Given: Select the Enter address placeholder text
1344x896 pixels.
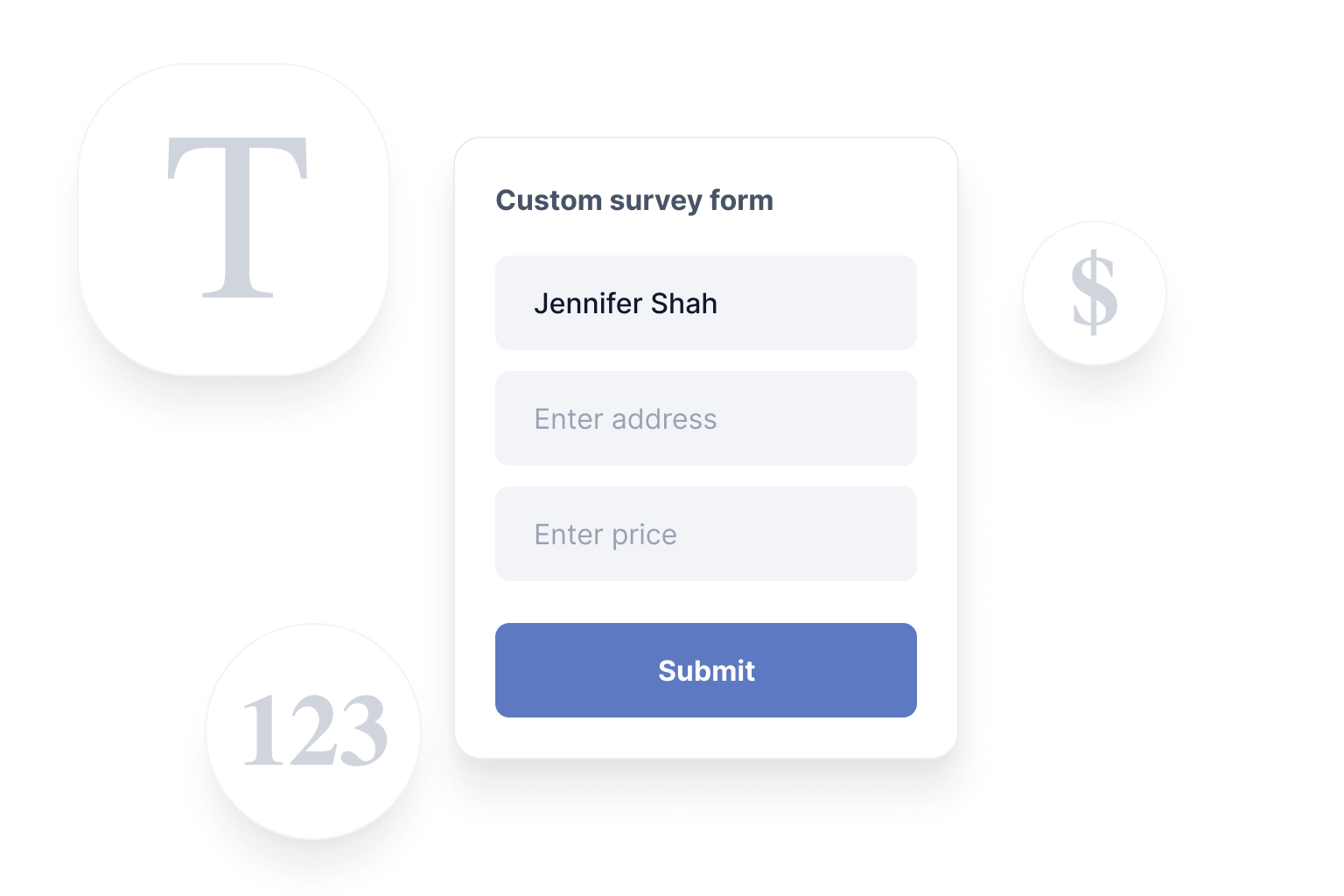Looking at the screenshot, I should click(x=626, y=419).
